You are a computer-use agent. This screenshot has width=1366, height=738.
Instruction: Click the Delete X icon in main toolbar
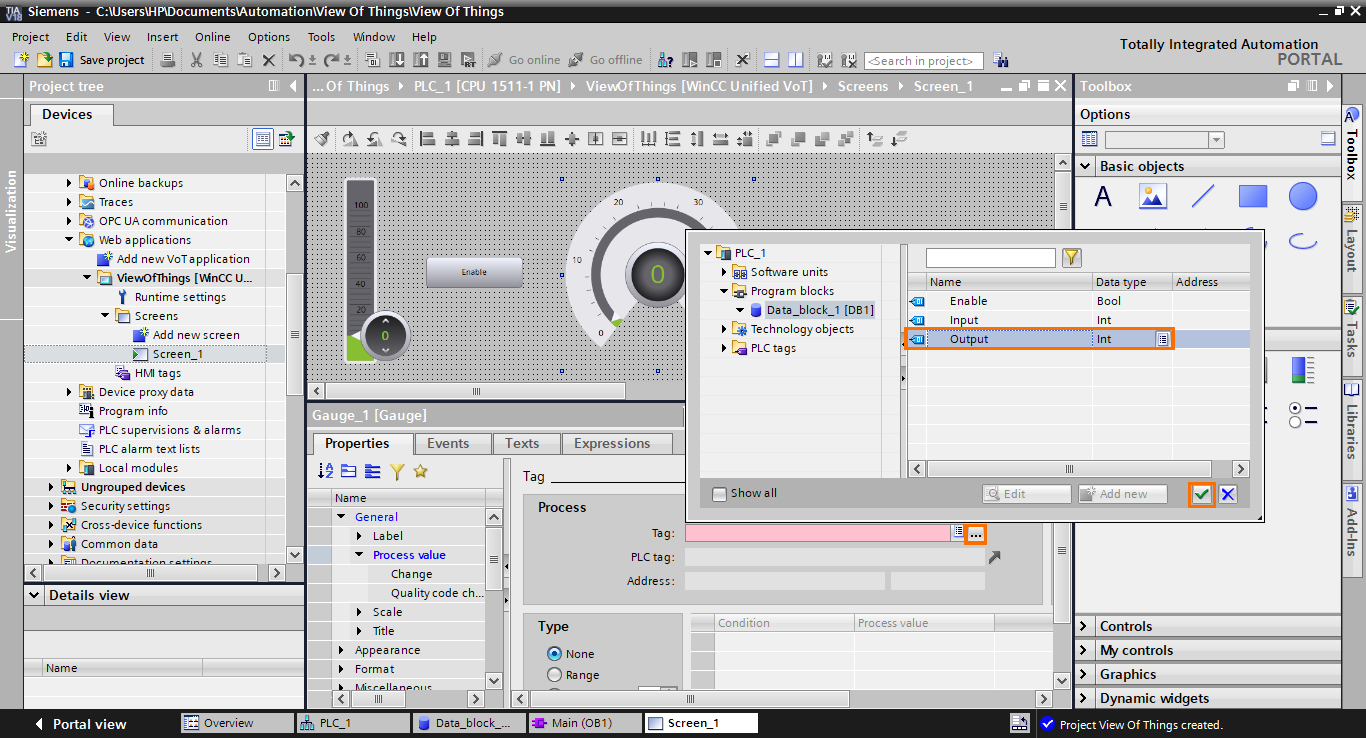(268, 60)
